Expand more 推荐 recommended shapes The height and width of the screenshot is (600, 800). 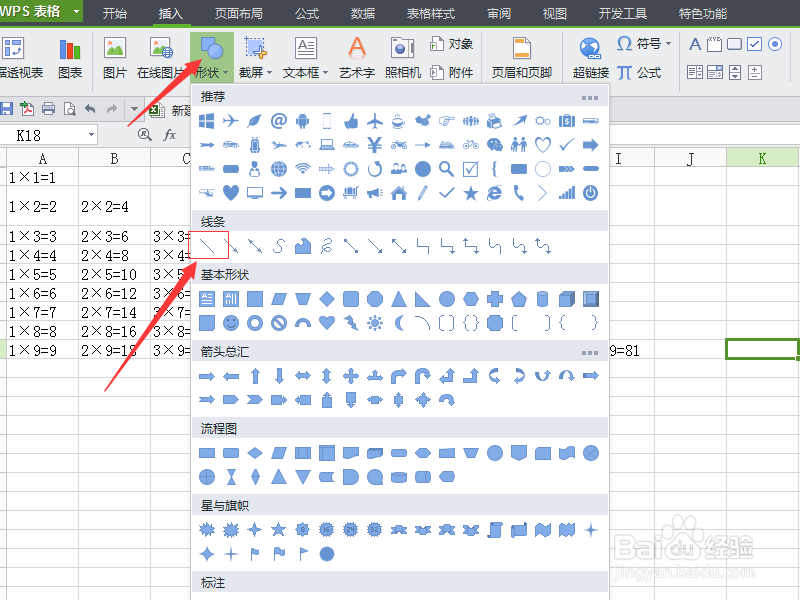point(589,97)
